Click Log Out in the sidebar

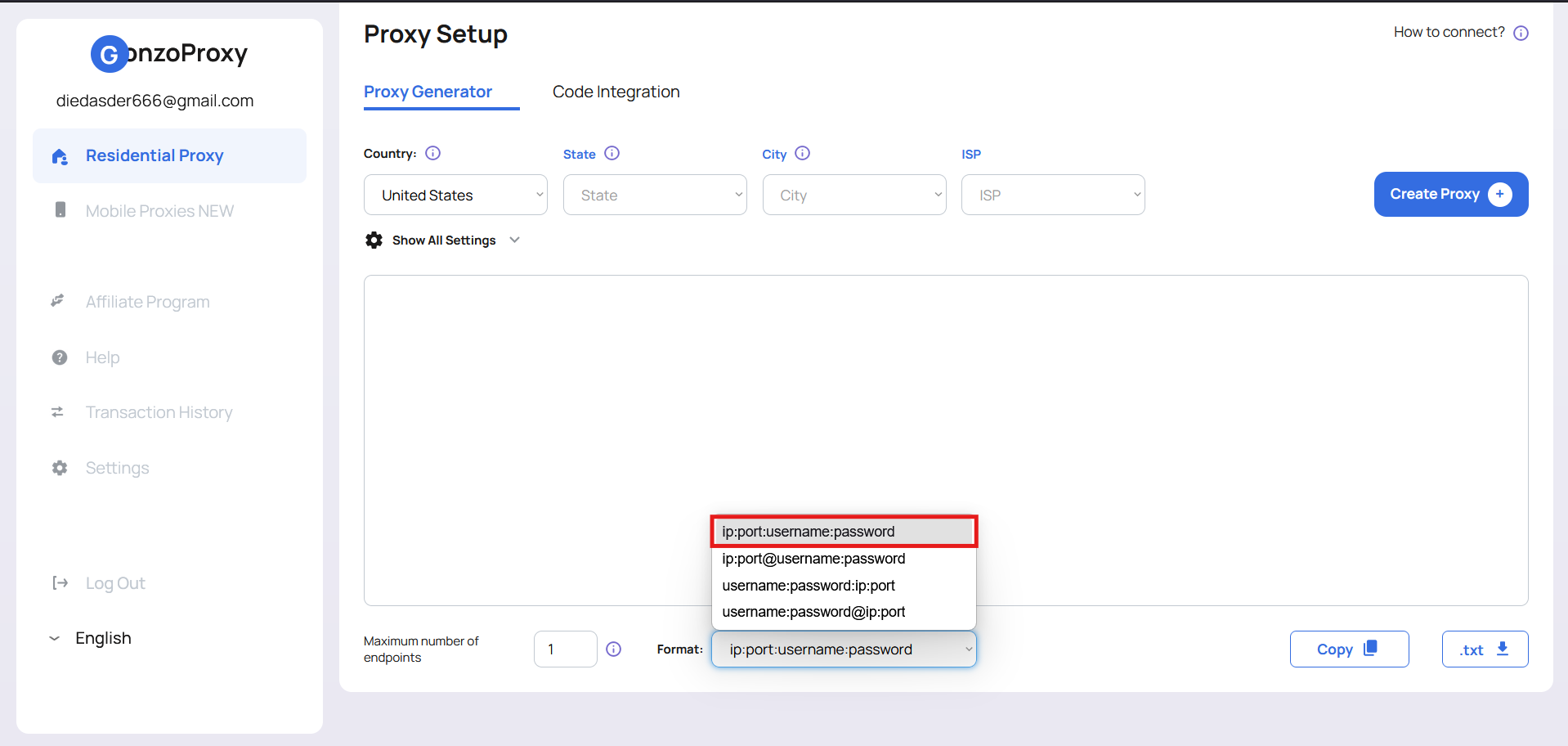point(114,583)
